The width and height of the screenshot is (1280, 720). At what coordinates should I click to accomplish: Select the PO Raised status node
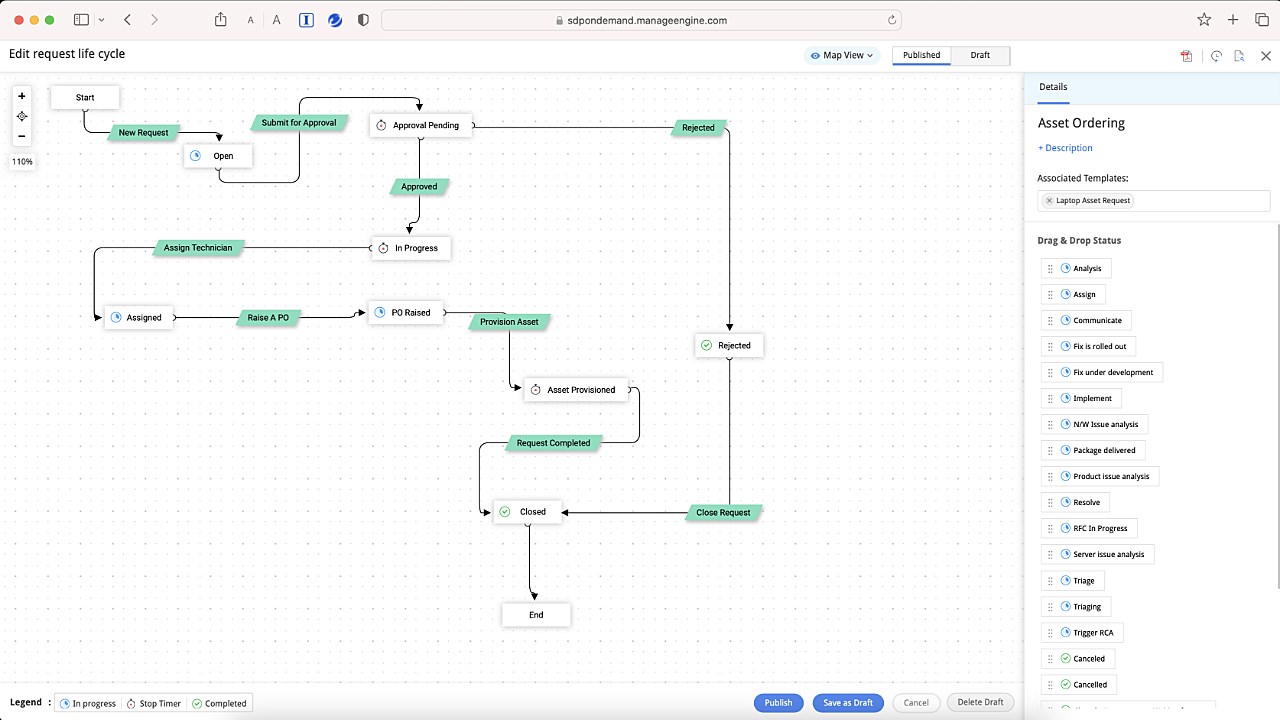tap(406, 313)
